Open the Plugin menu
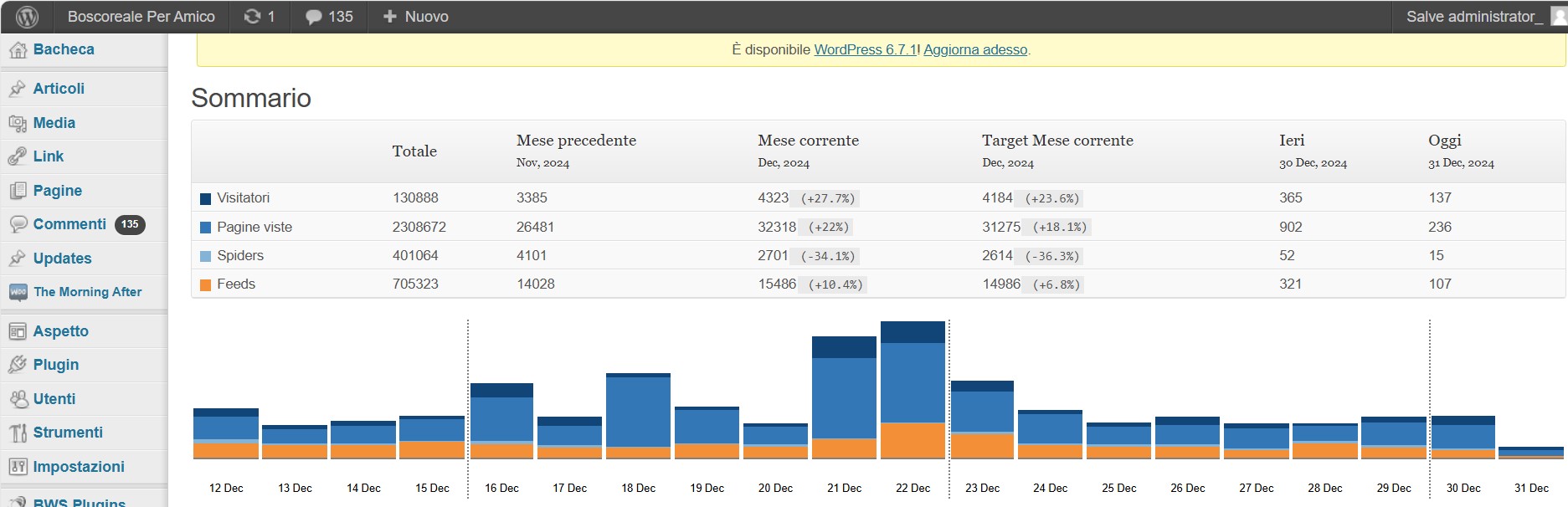The image size is (1568, 507). (x=56, y=365)
